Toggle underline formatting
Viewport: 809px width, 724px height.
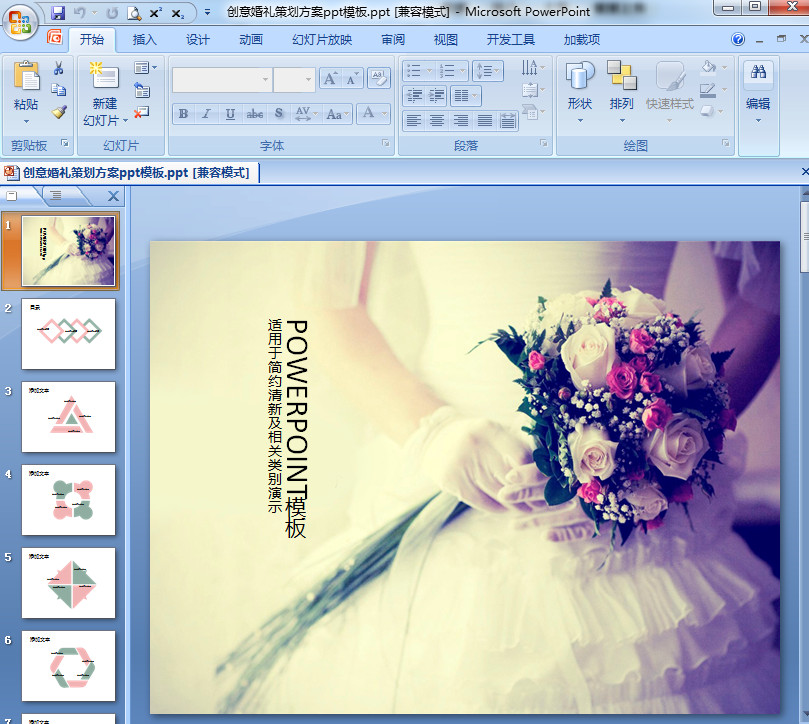pos(230,114)
